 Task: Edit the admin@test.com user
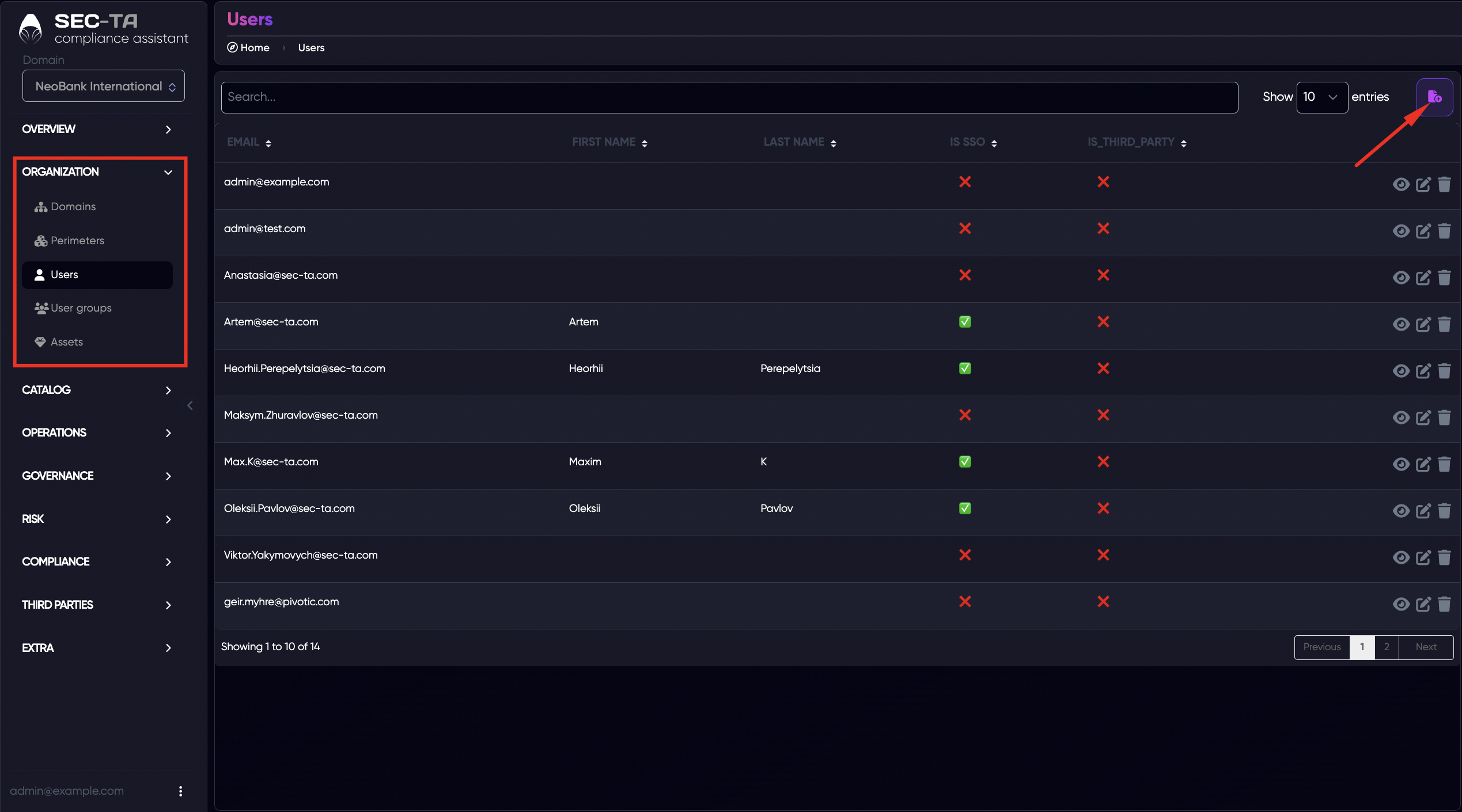(x=1423, y=231)
